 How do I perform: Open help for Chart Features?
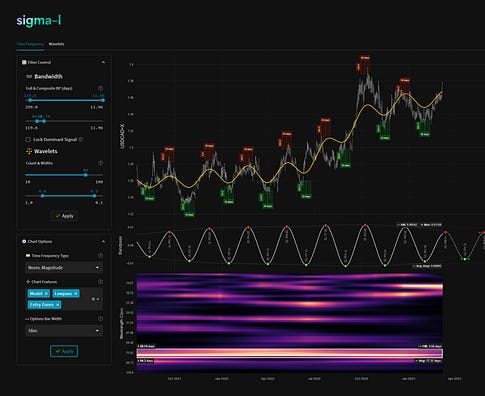(100, 282)
